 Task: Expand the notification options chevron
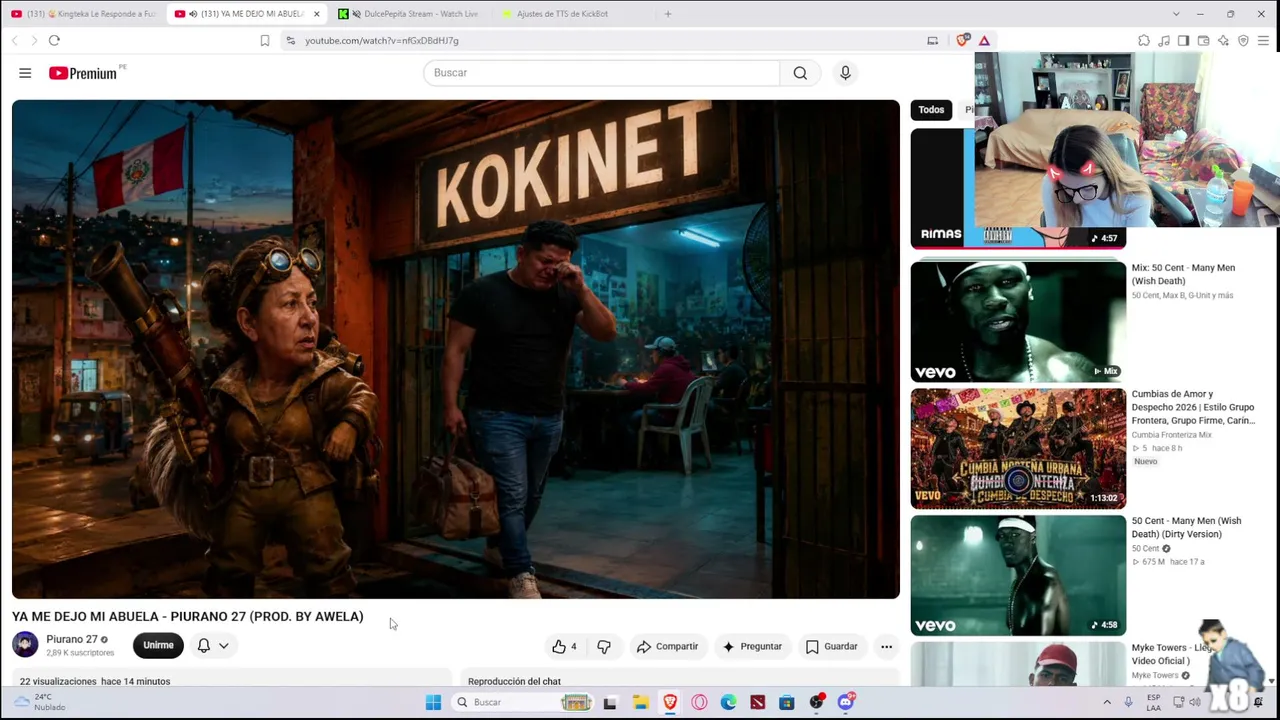[x=224, y=646]
